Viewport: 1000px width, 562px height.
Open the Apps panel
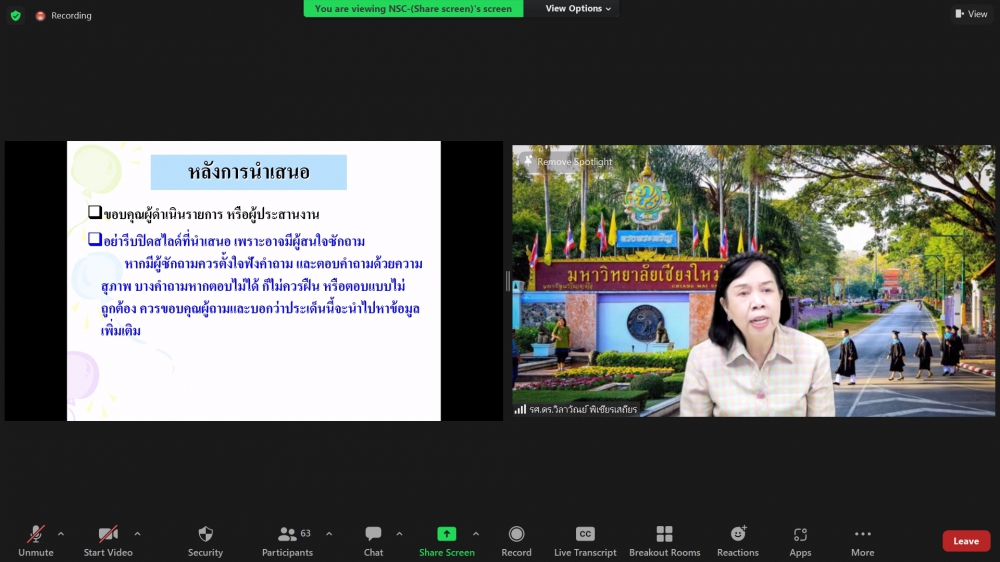coord(800,540)
